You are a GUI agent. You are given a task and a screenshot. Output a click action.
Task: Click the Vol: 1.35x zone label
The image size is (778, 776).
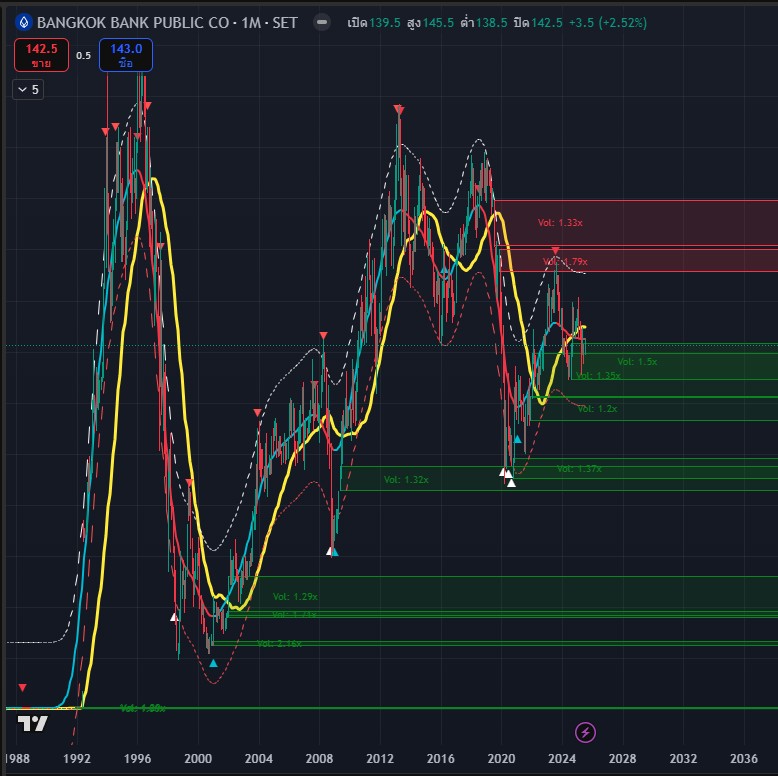point(598,376)
